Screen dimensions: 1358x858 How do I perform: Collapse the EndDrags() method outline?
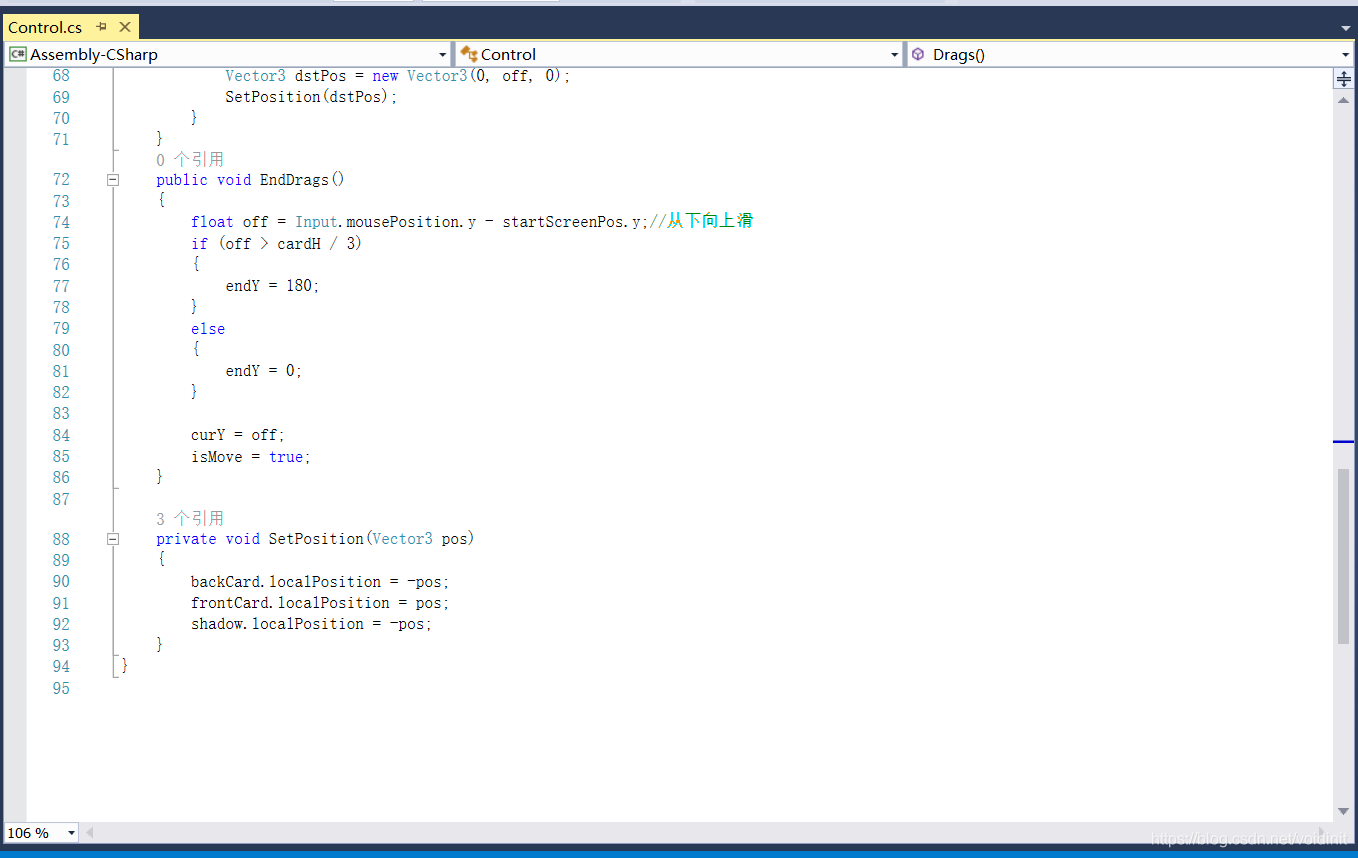coord(113,180)
